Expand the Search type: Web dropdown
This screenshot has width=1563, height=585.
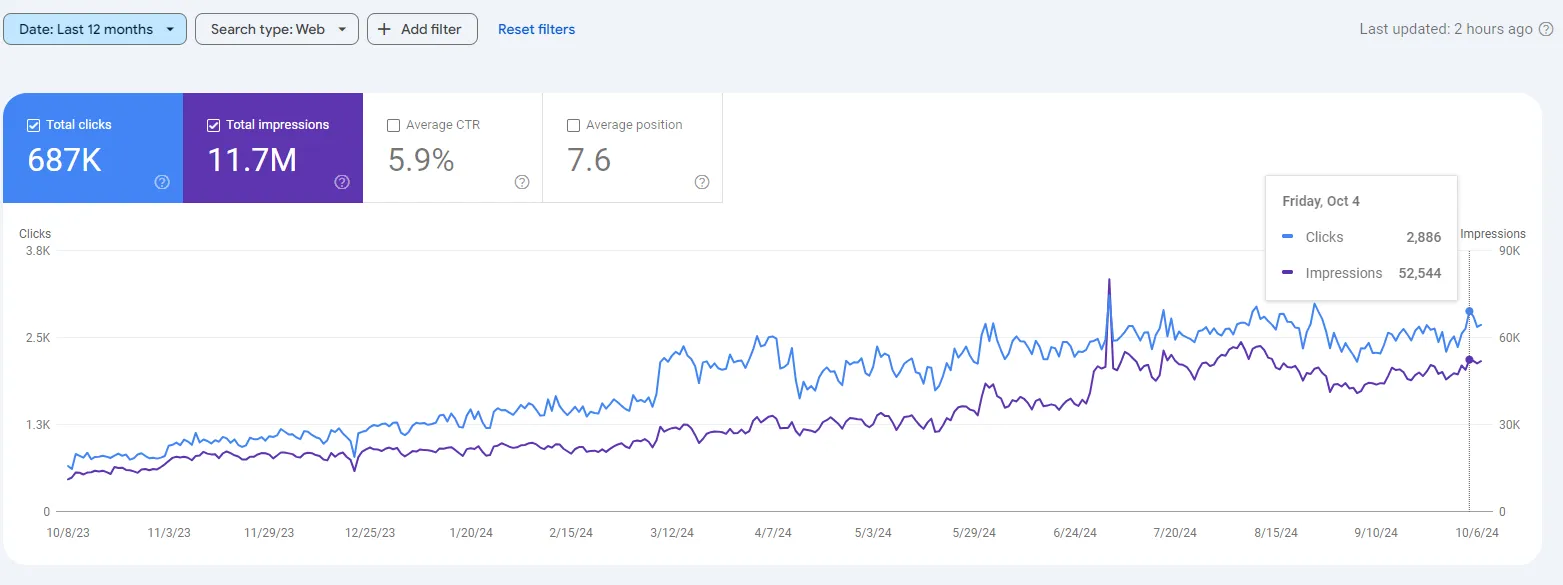pos(277,29)
